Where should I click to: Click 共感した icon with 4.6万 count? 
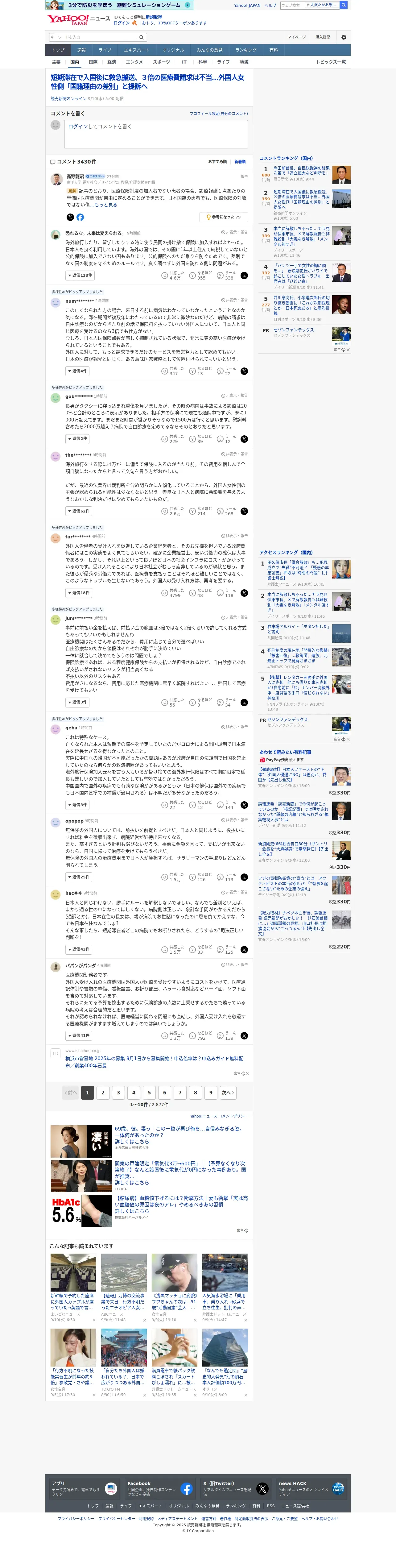click(164, 276)
